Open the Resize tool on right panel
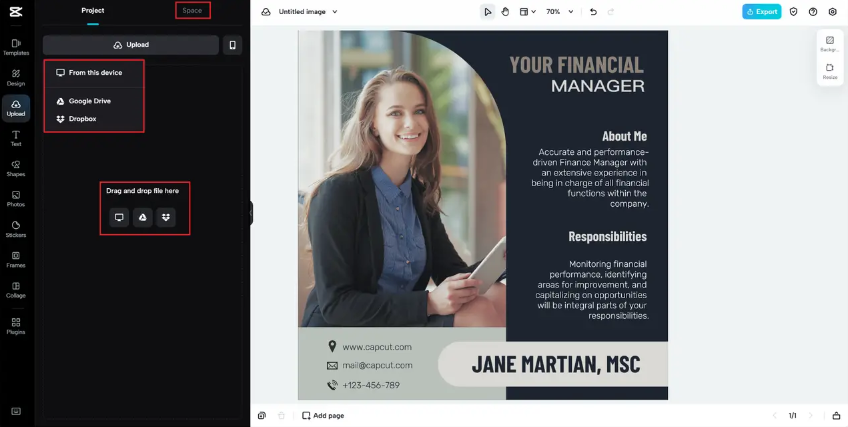 tap(830, 71)
